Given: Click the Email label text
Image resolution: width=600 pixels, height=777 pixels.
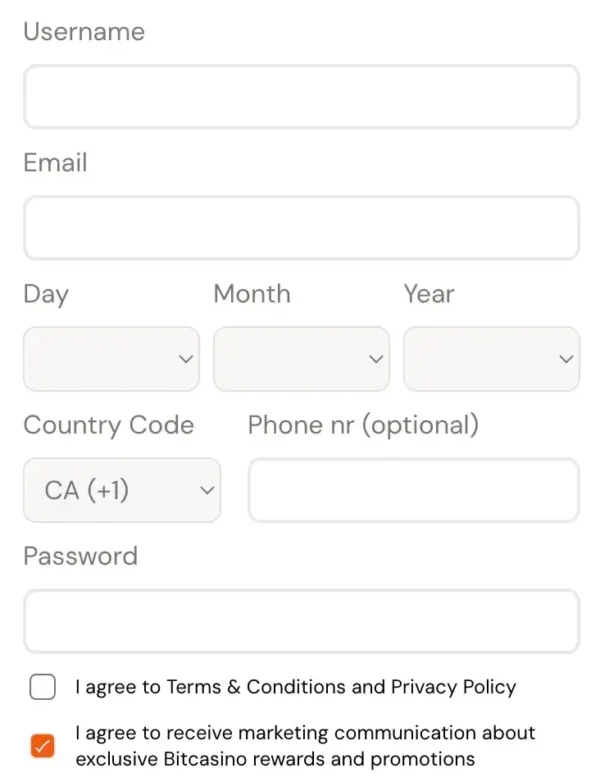Looking at the screenshot, I should point(55,163).
